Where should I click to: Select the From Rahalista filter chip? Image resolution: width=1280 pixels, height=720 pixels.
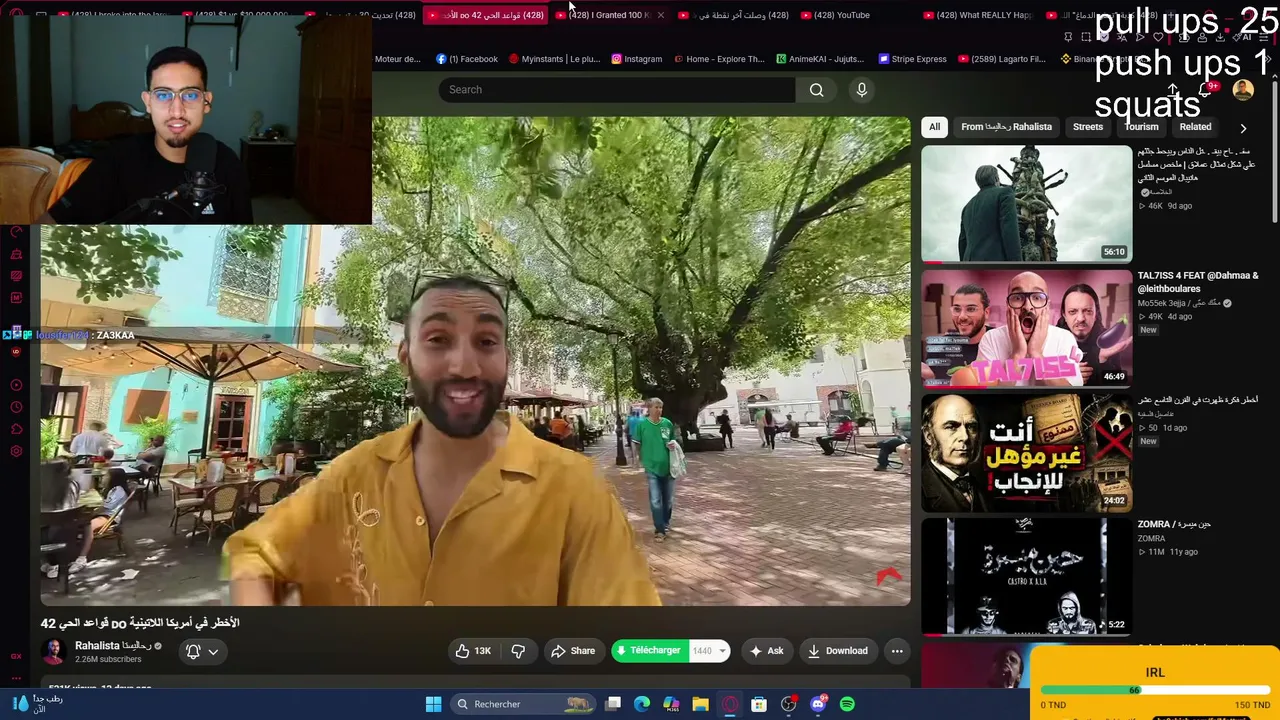pos(1006,127)
